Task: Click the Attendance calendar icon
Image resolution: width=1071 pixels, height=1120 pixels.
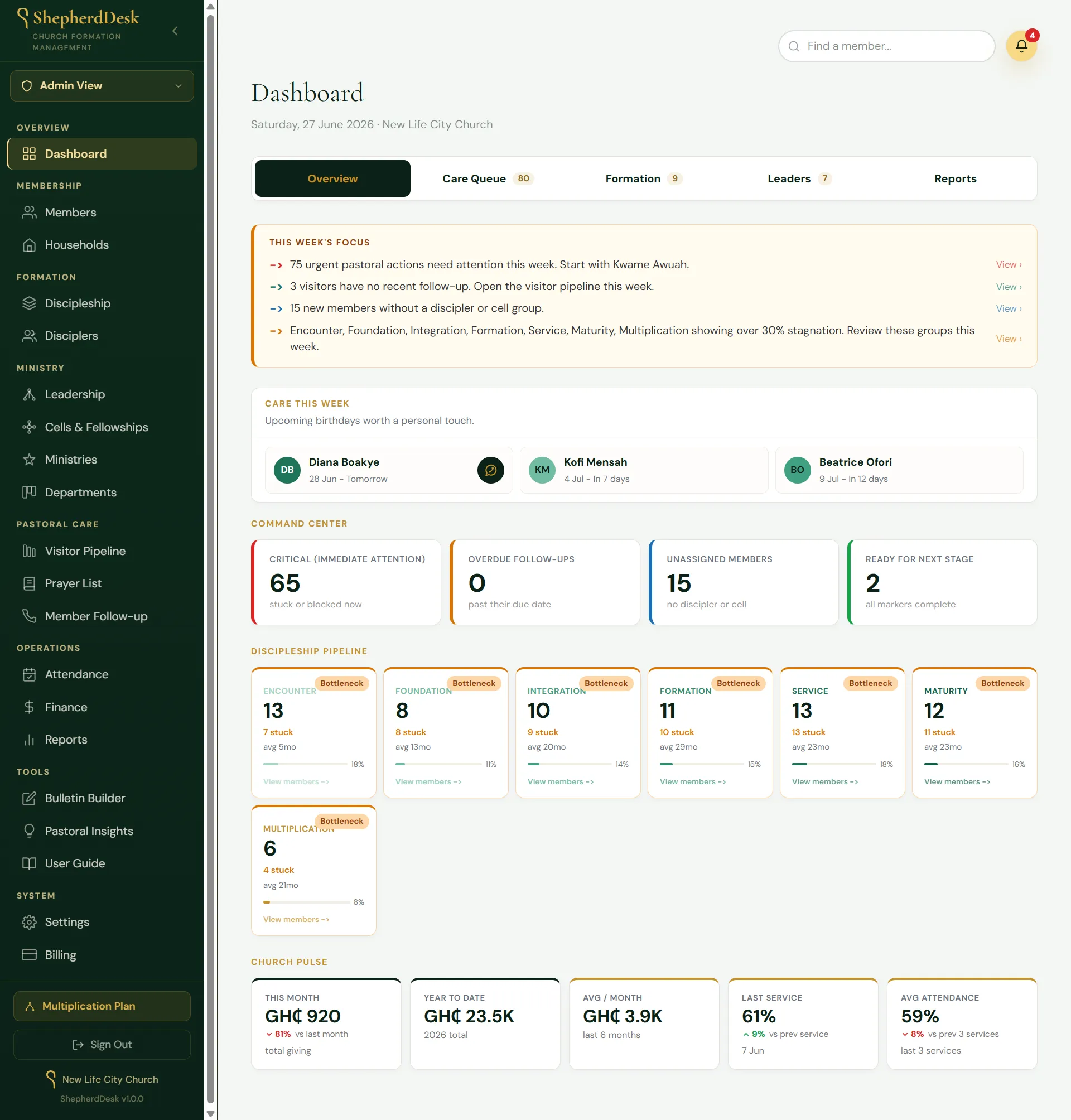Action: click(29, 674)
